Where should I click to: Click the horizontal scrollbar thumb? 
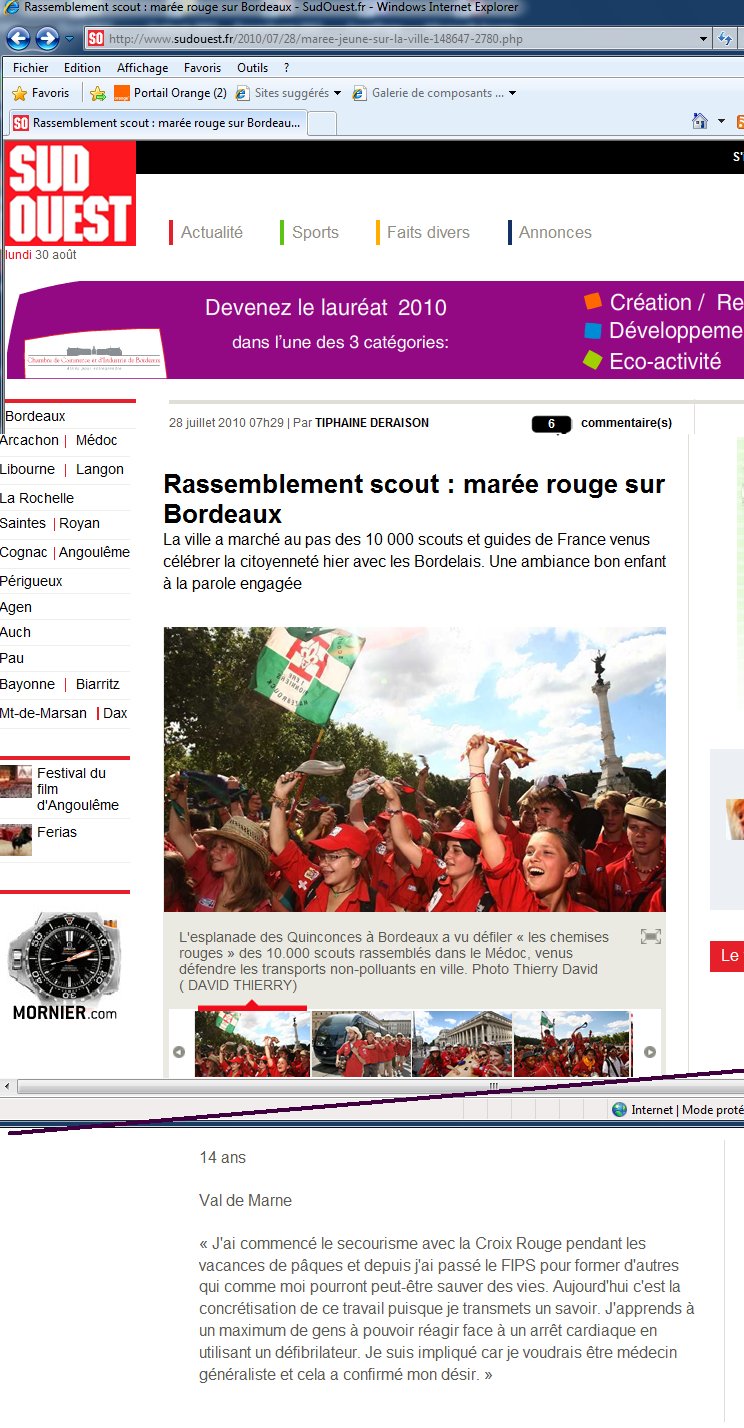(493, 1086)
